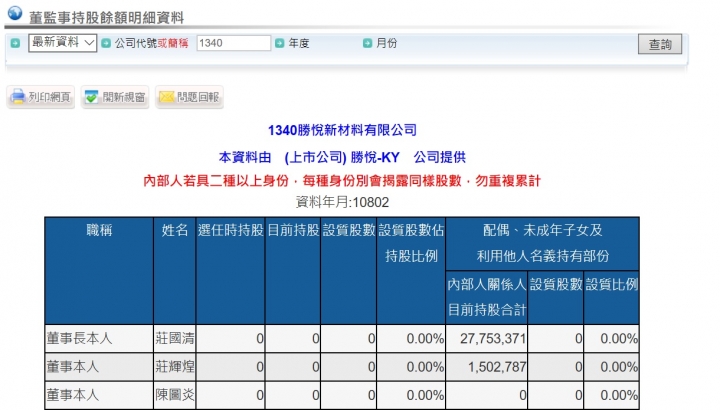Click the 資料年月:10802 text
The image size is (720, 410).
tap(342, 202)
